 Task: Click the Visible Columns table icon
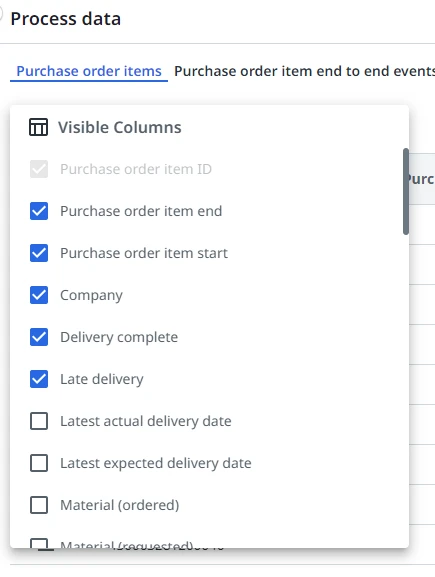38,127
